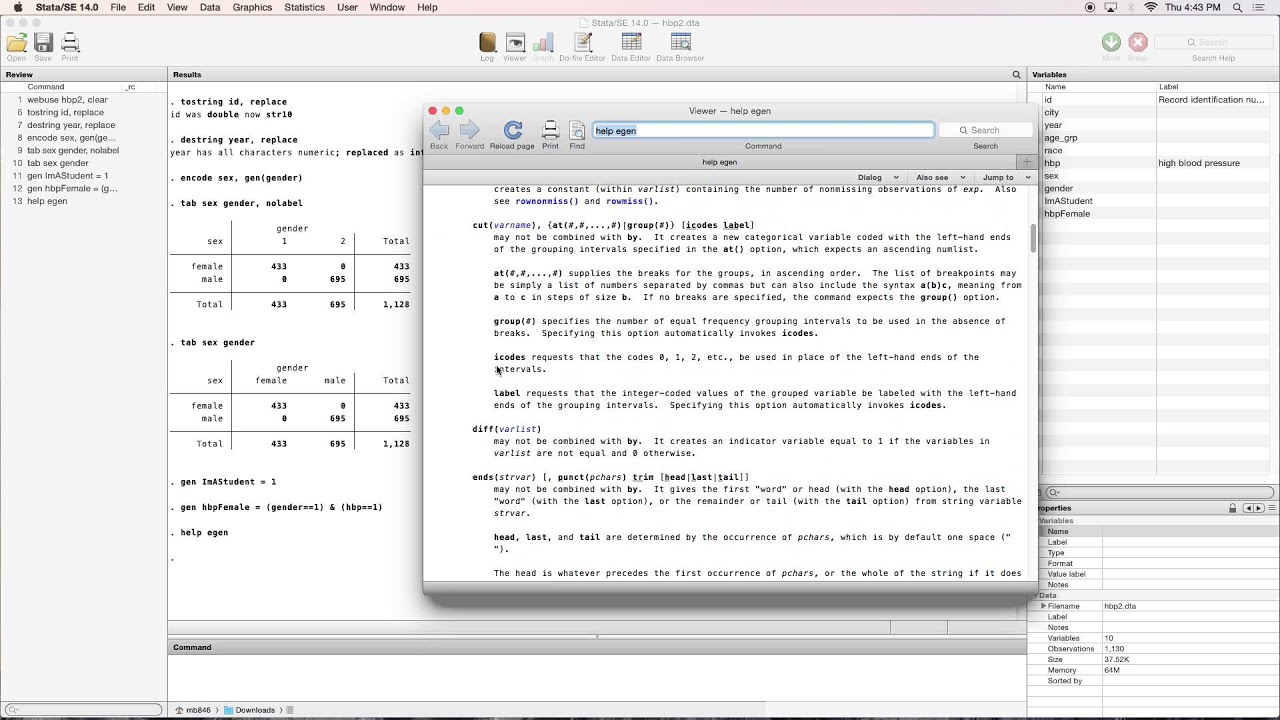Expand the Dialog dropdown in Viewer

(x=878, y=177)
